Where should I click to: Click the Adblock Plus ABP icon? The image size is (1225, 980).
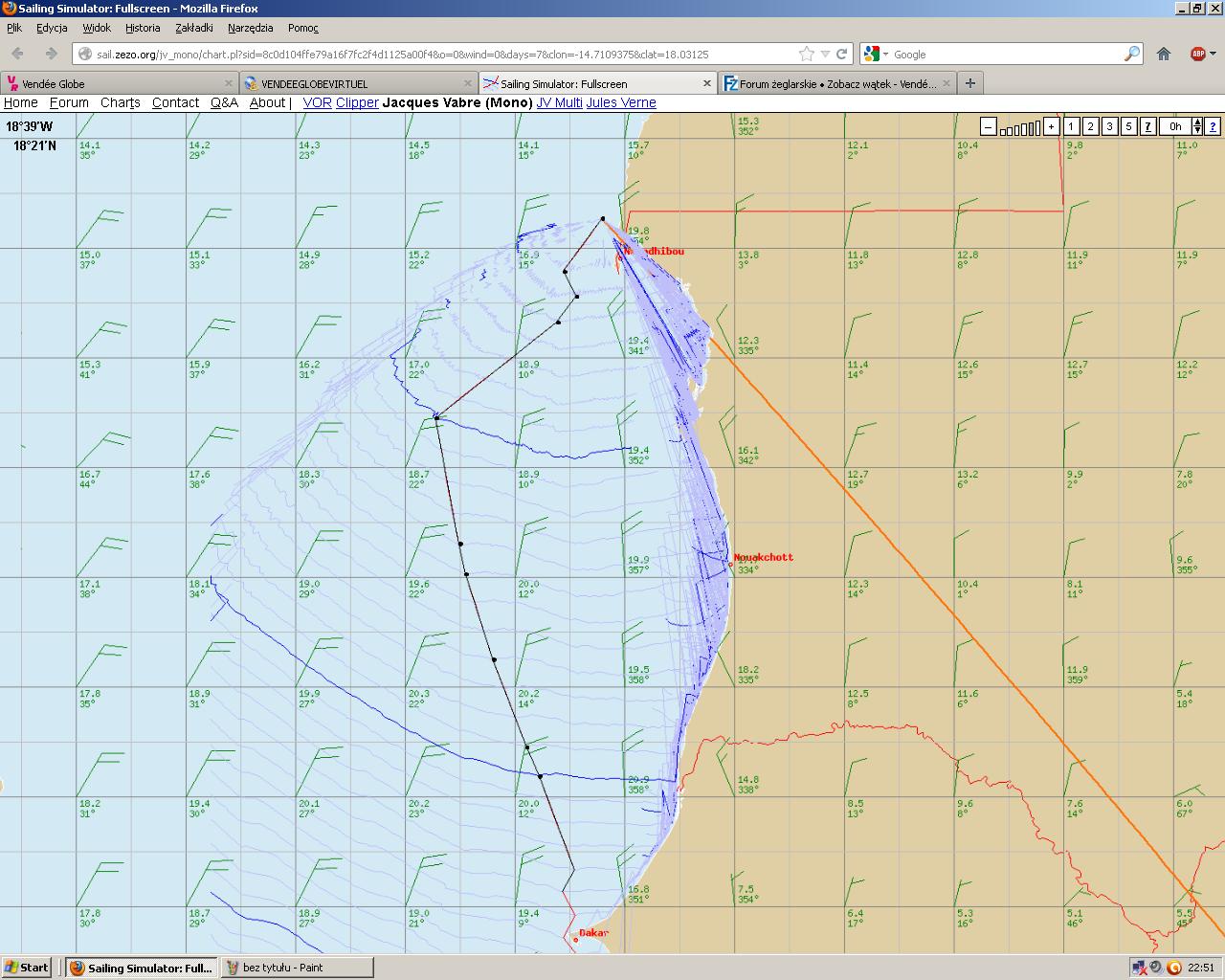[x=1197, y=55]
